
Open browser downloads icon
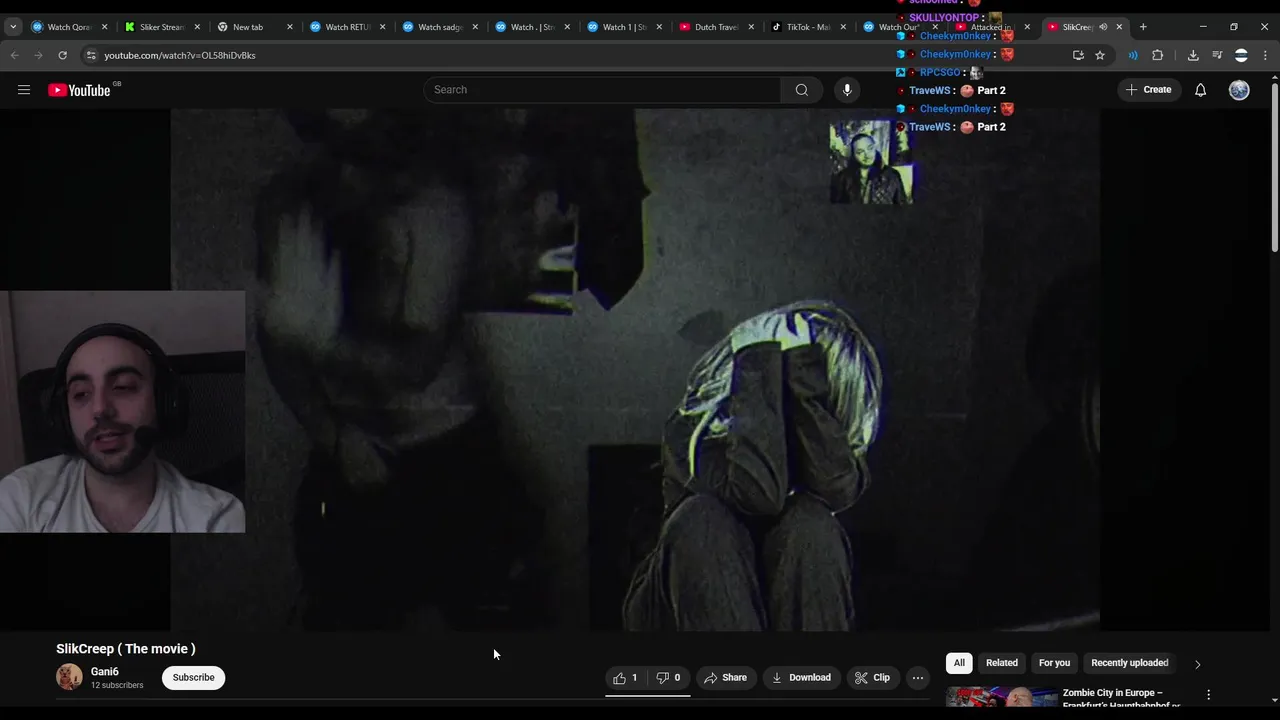click(x=1193, y=55)
